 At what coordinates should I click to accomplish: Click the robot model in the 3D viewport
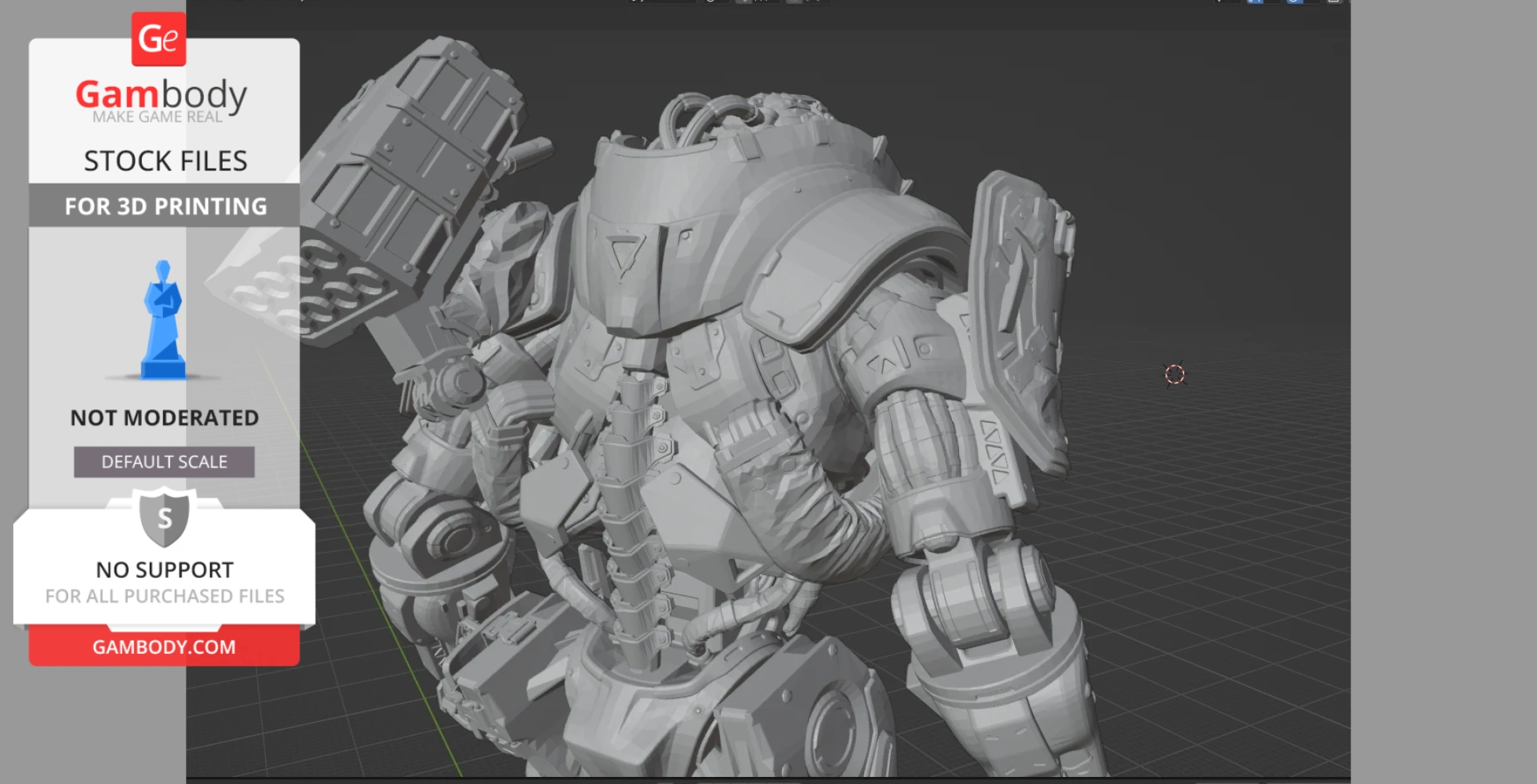tap(745, 392)
